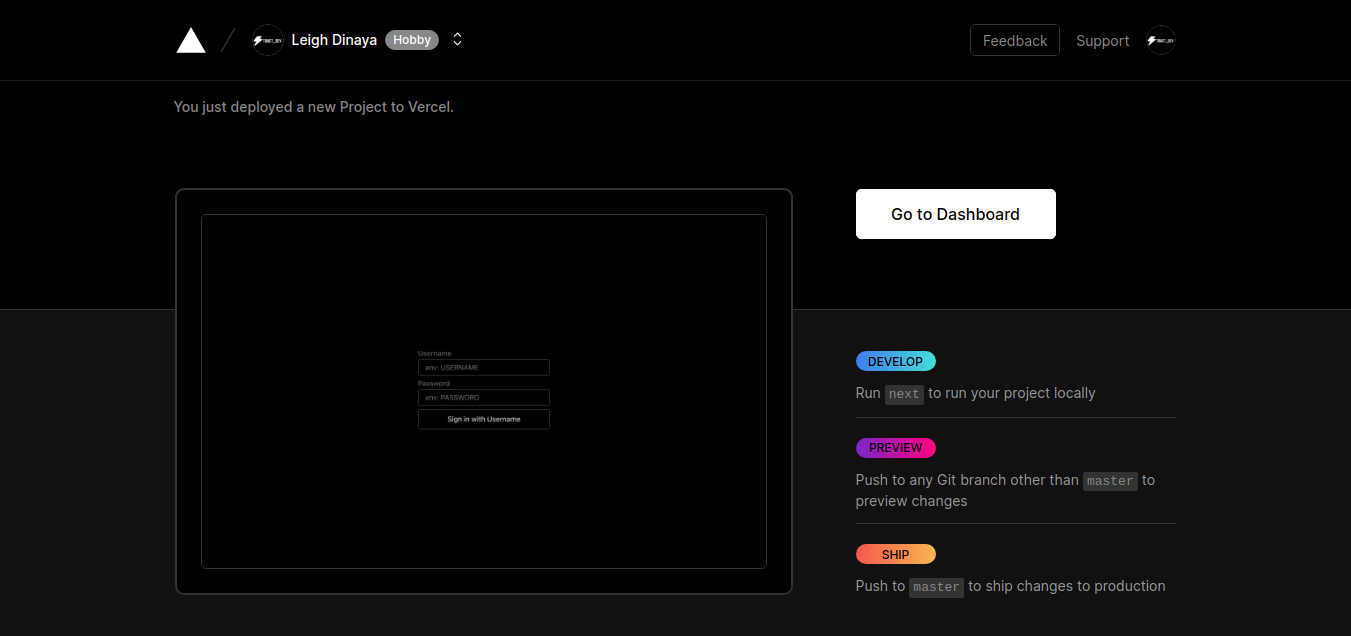Click the PREVIEW gradient badge

pos(896,448)
